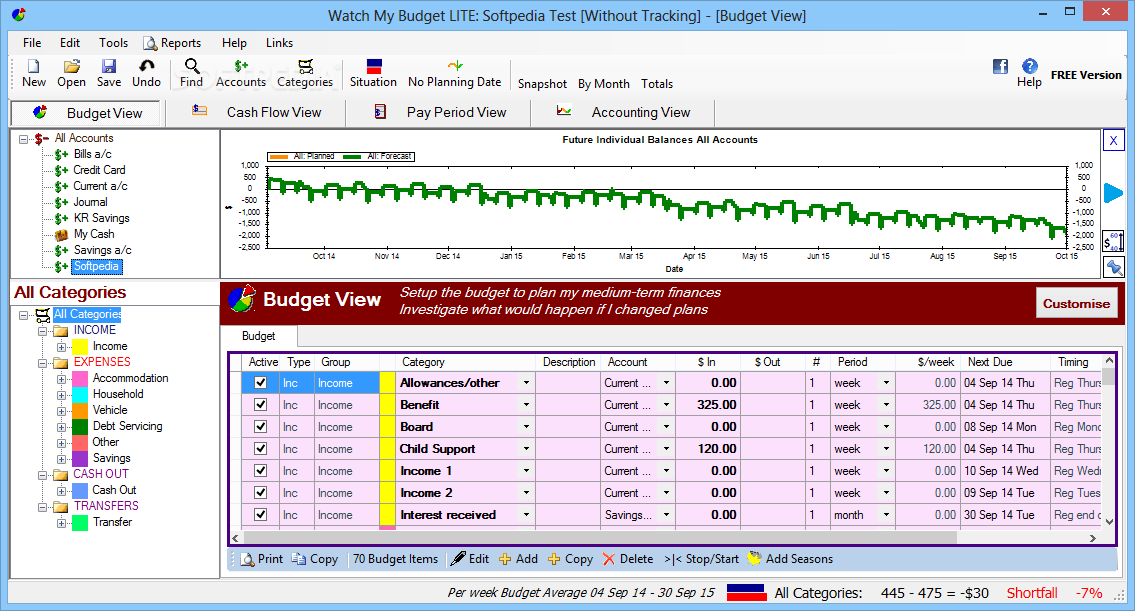This screenshot has width=1135, height=611.
Task: Click the Totals button
Action: [x=657, y=84]
